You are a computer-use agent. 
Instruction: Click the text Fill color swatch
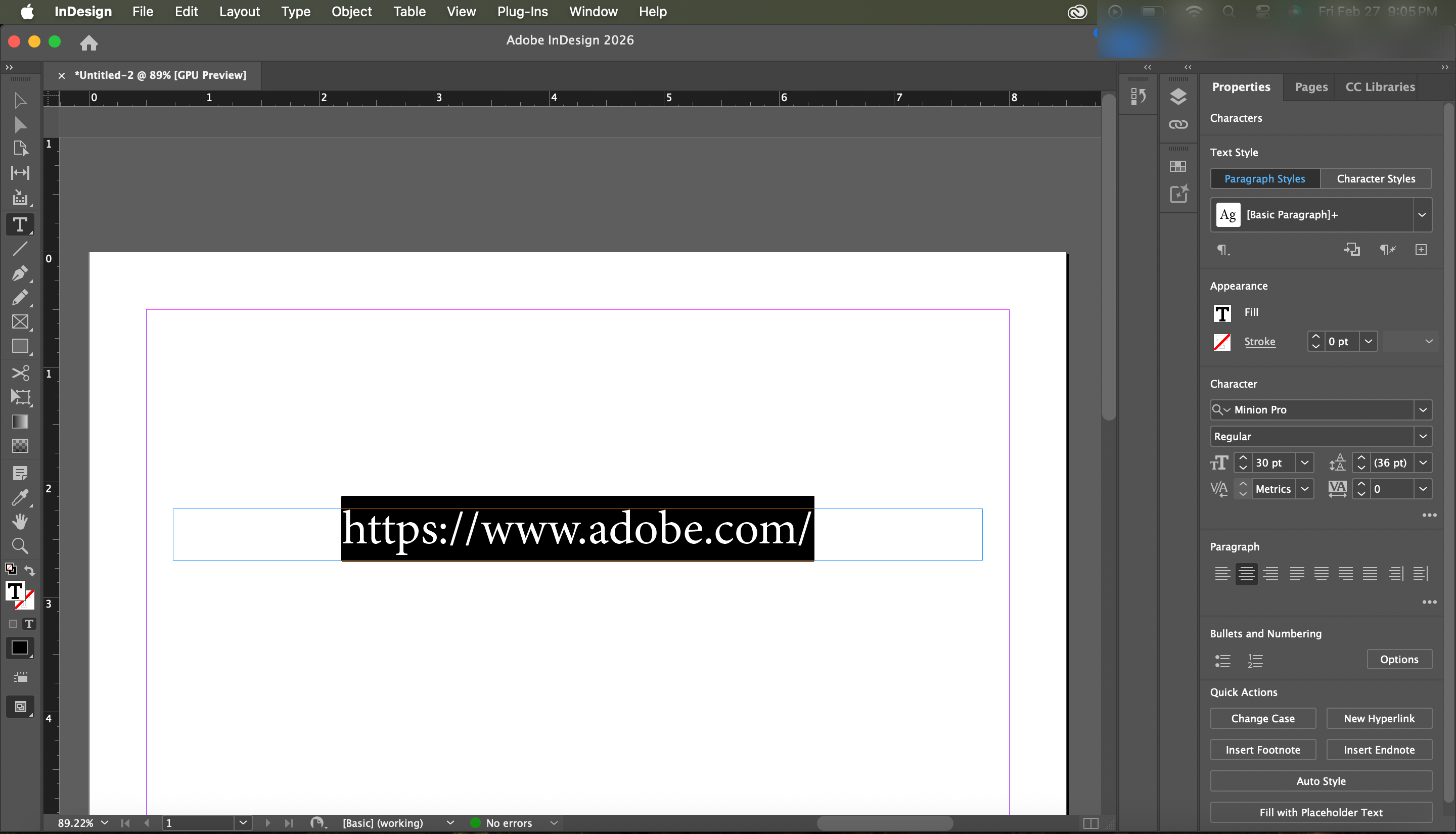(1222, 313)
